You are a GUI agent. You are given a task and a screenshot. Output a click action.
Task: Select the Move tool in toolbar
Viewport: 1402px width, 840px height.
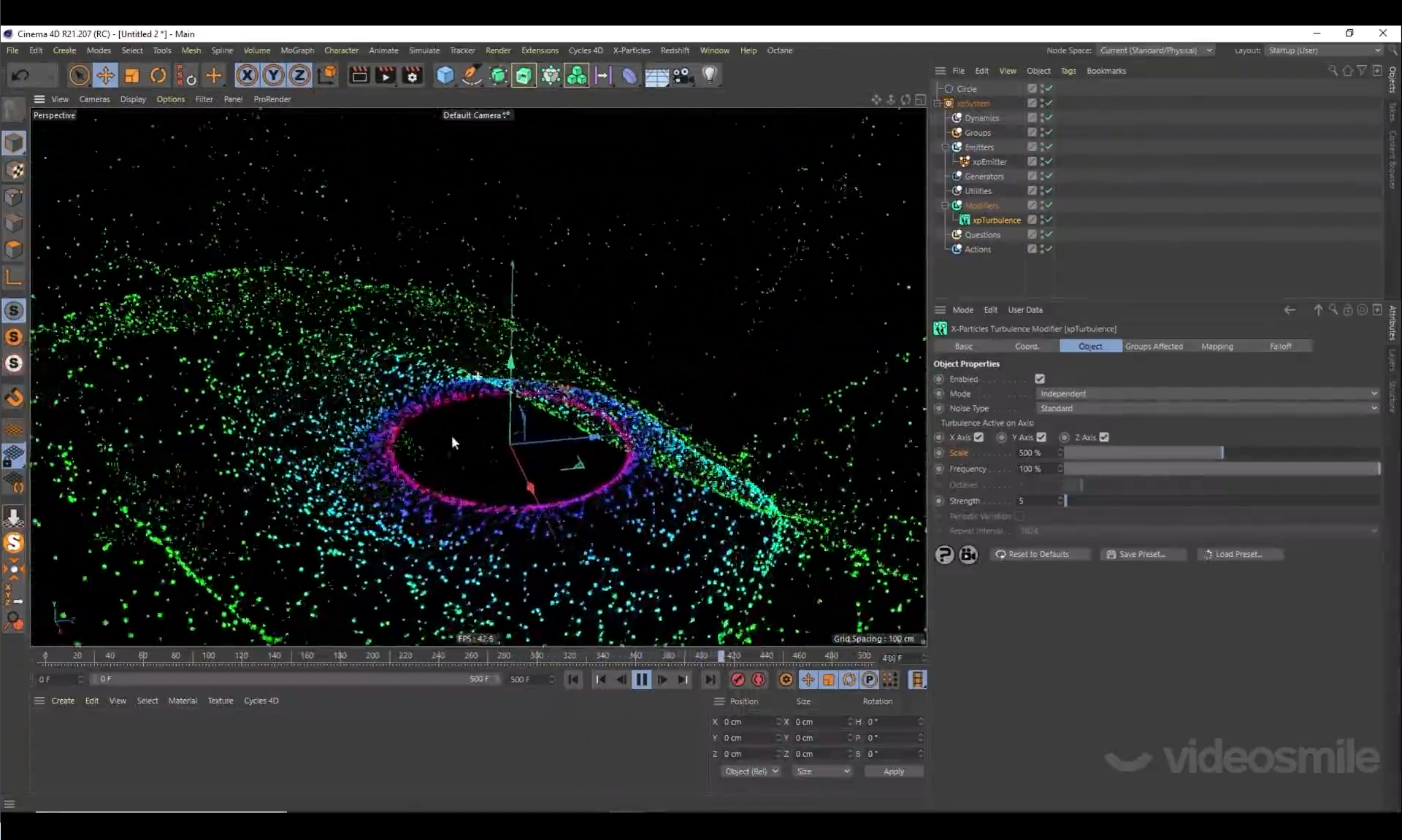(x=105, y=75)
